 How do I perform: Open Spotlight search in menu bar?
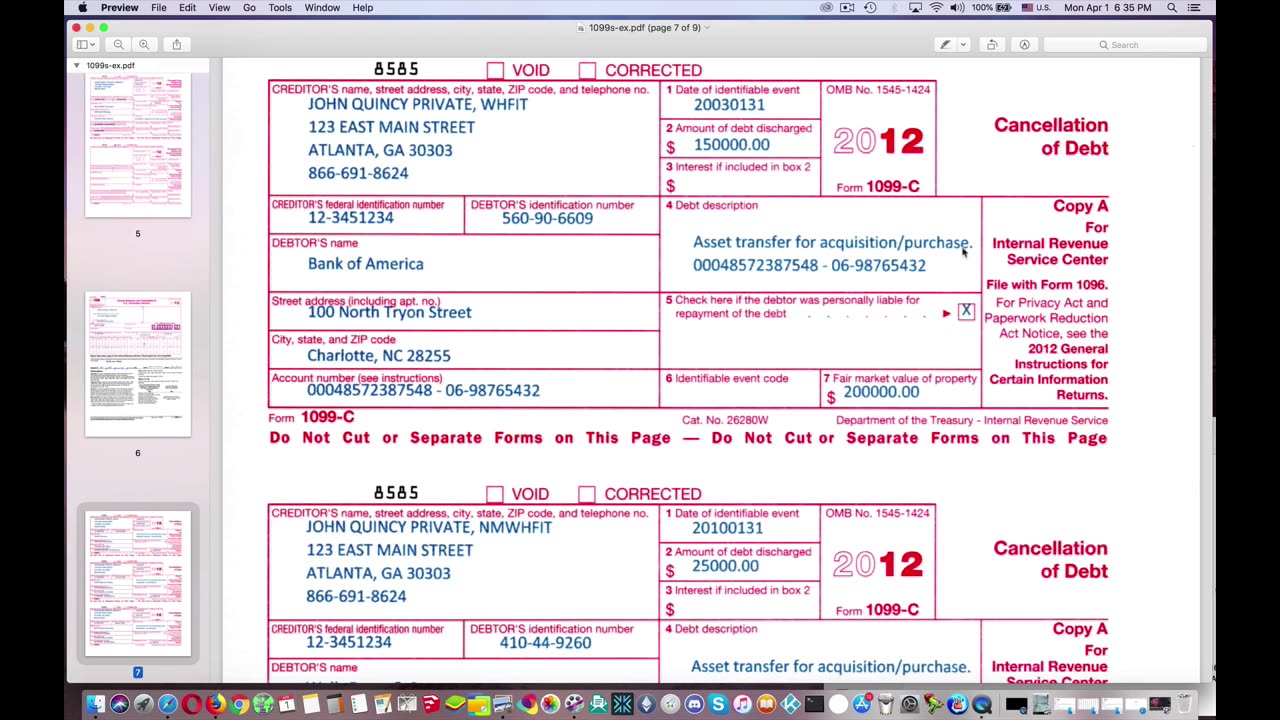pyautogui.click(x=1172, y=8)
